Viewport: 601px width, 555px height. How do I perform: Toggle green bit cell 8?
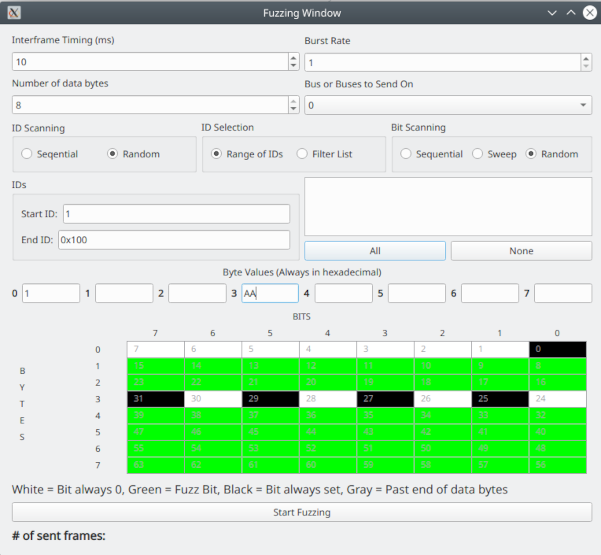(x=558, y=366)
